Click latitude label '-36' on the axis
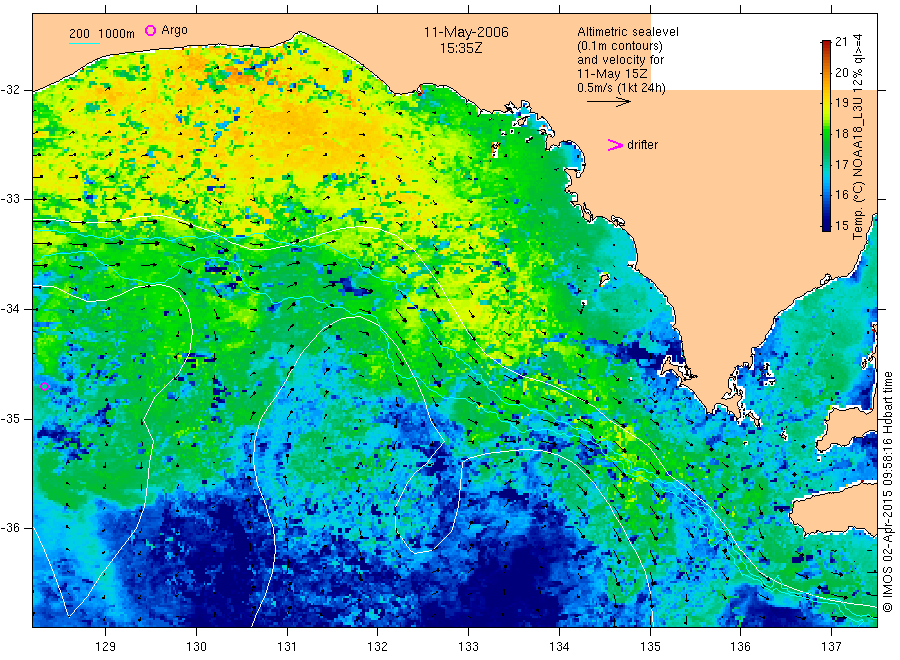 point(11,527)
